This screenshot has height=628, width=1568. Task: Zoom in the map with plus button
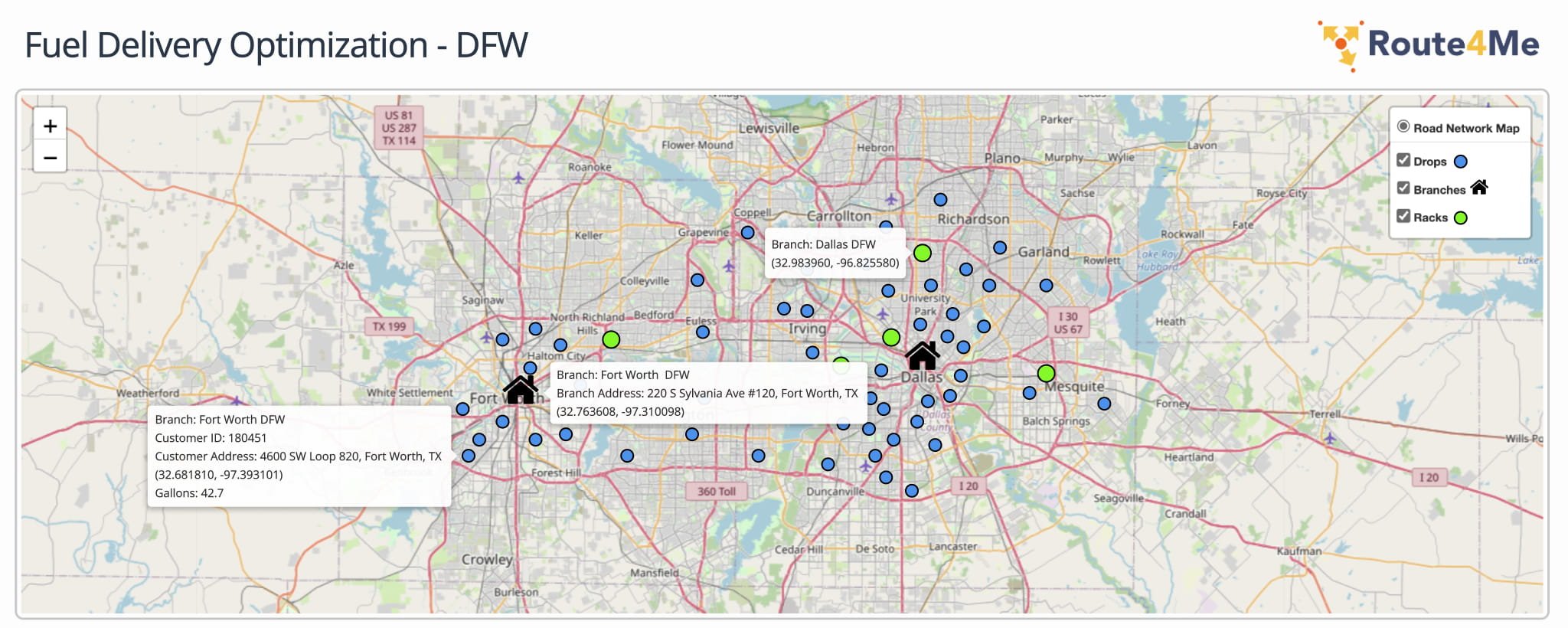click(x=51, y=126)
